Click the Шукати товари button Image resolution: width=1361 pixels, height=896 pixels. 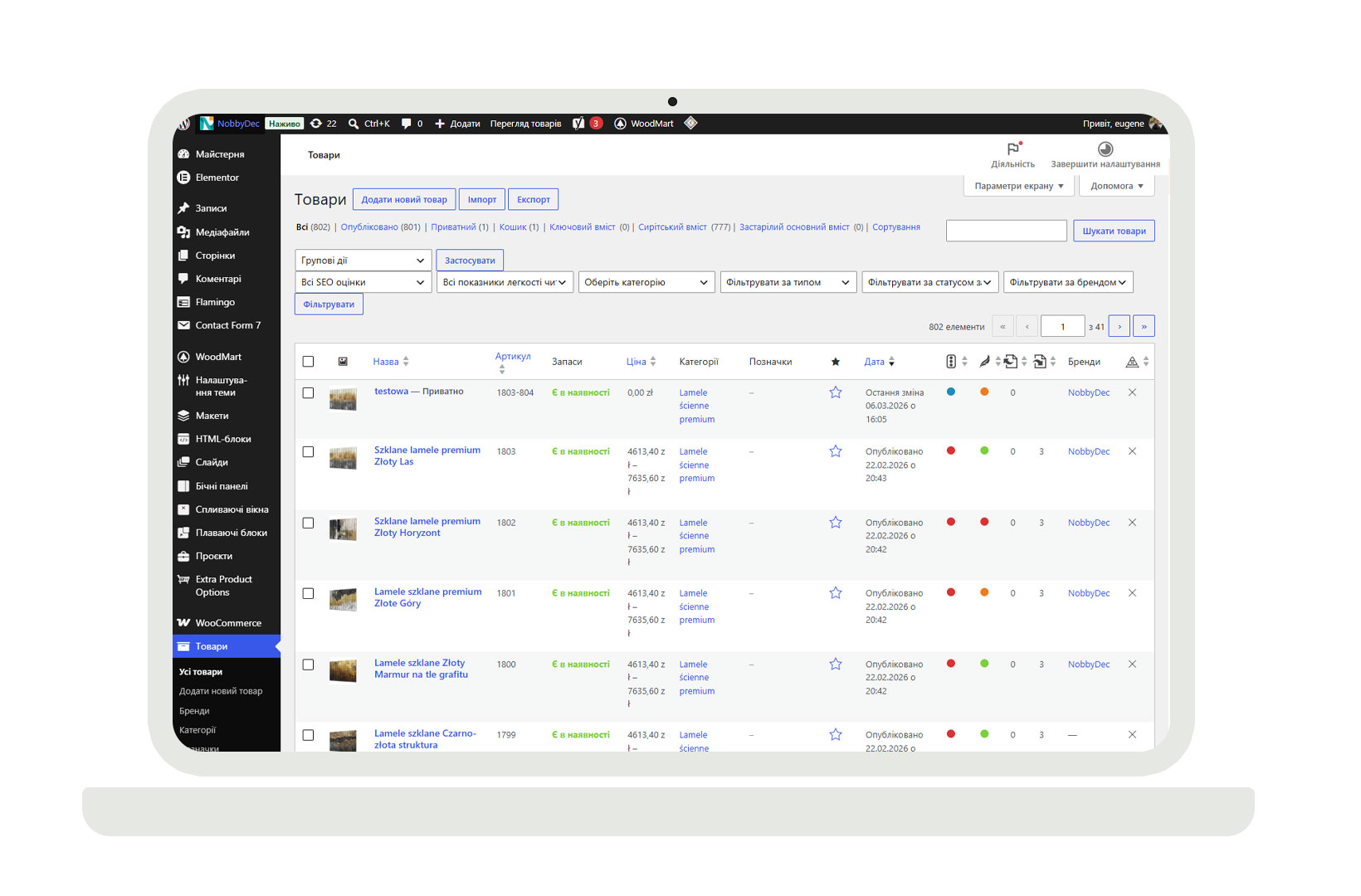pos(1114,231)
